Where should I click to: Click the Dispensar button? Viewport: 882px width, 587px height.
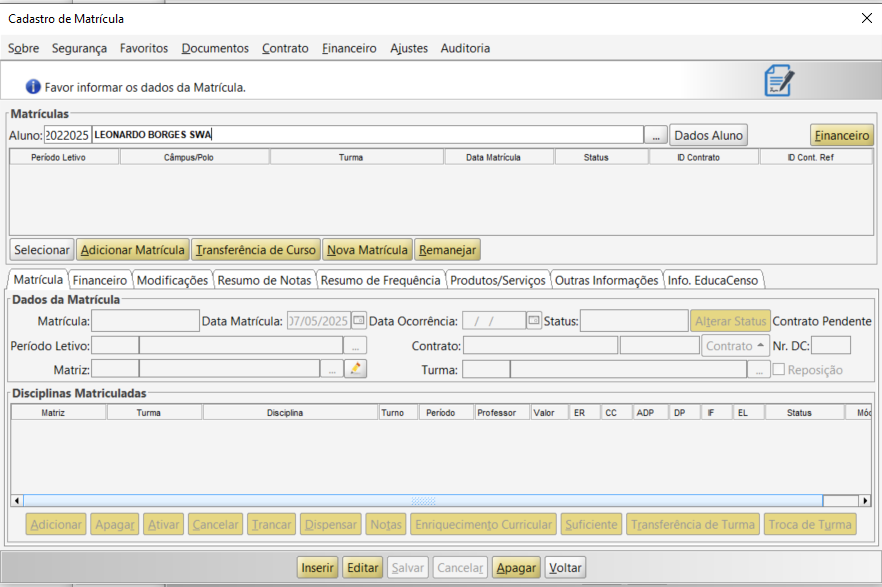tap(331, 525)
